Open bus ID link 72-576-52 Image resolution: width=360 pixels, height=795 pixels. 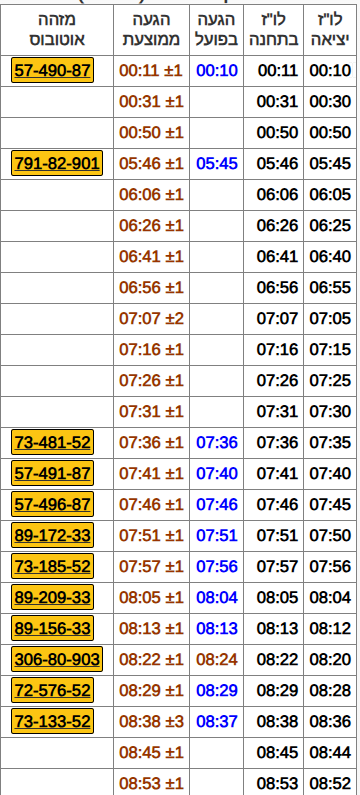pyautogui.click(x=52, y=691)
